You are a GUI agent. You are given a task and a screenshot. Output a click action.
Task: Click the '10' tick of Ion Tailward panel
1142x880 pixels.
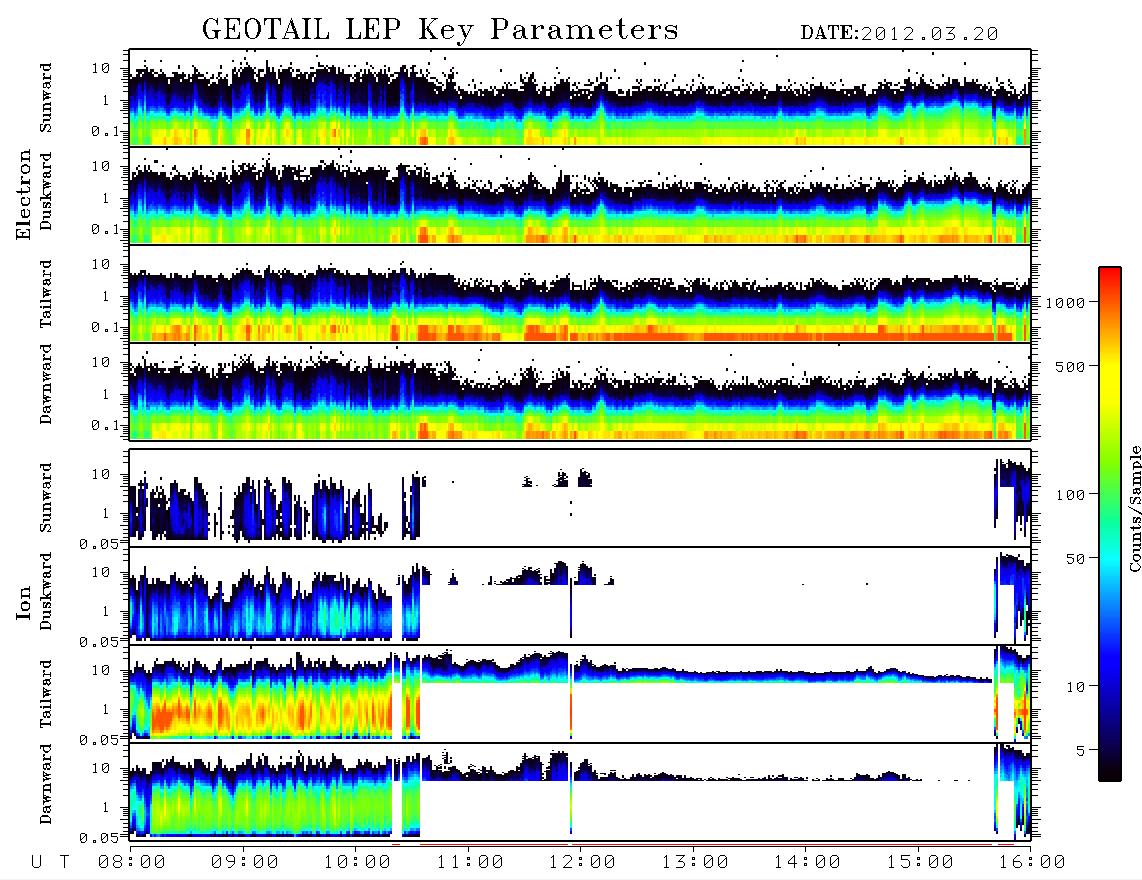point(101,669)
